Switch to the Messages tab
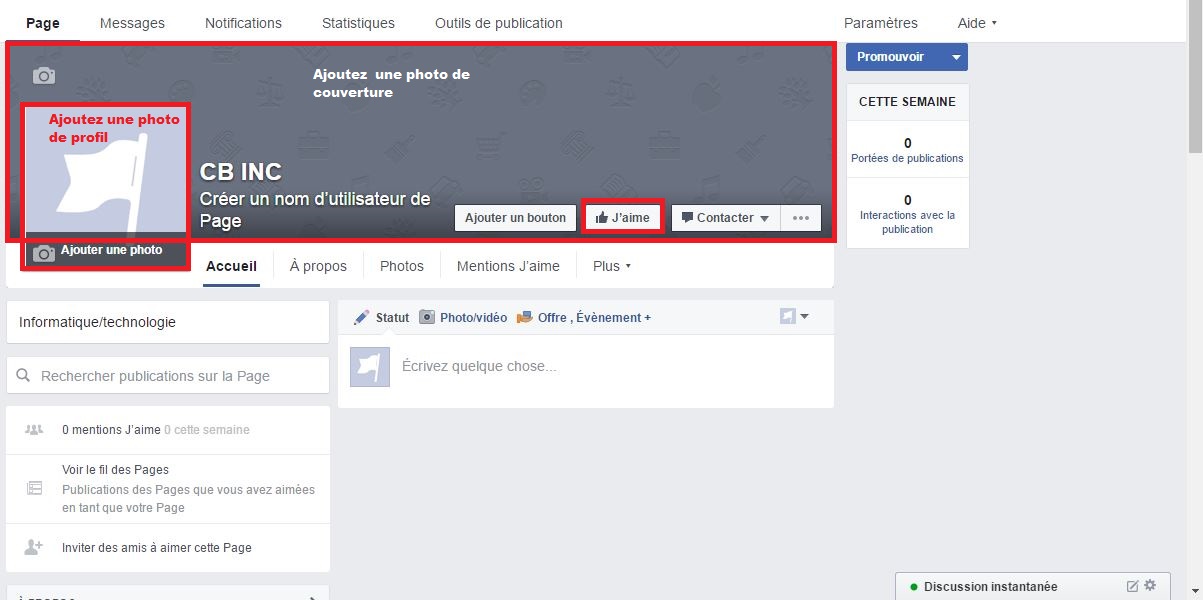 point(132,23)
